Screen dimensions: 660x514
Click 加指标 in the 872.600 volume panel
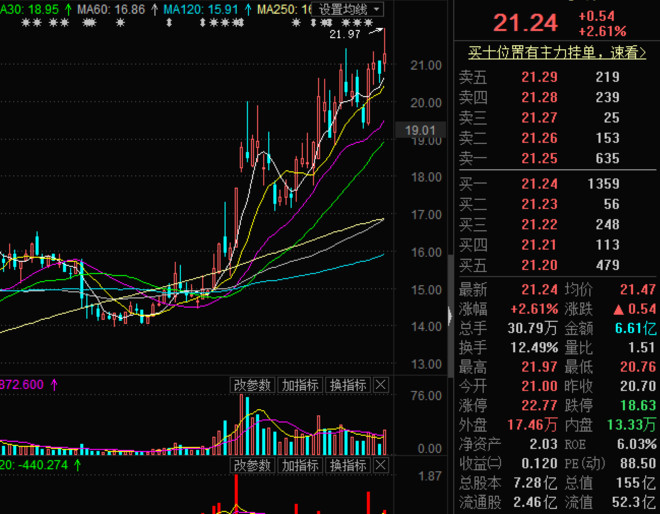coord(300,385)
